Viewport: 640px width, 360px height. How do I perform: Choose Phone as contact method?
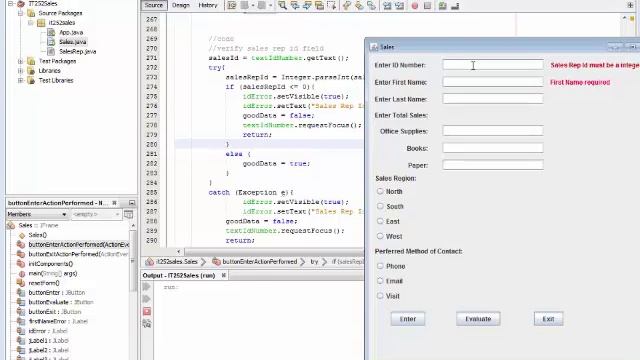click(380, 266)
